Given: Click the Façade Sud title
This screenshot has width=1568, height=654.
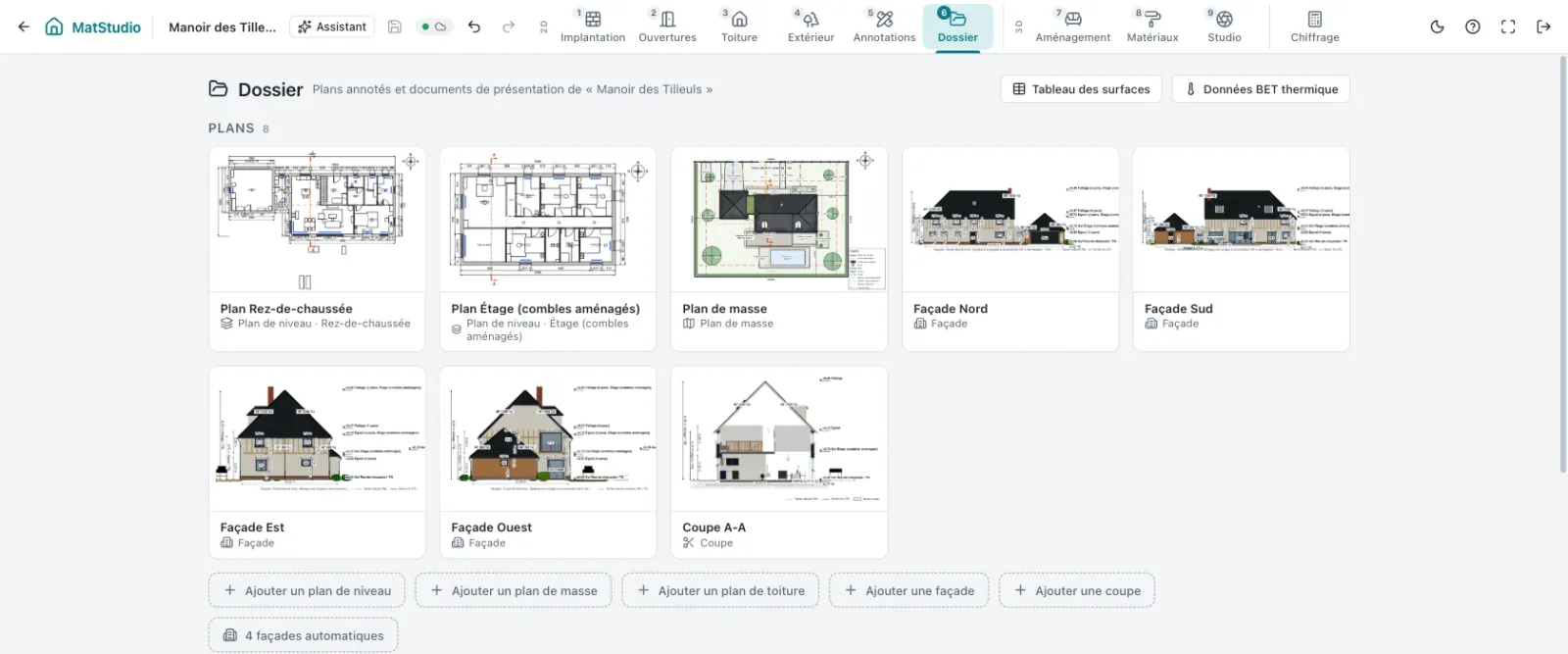Looking at the screenshot, I should point(1178,309).
